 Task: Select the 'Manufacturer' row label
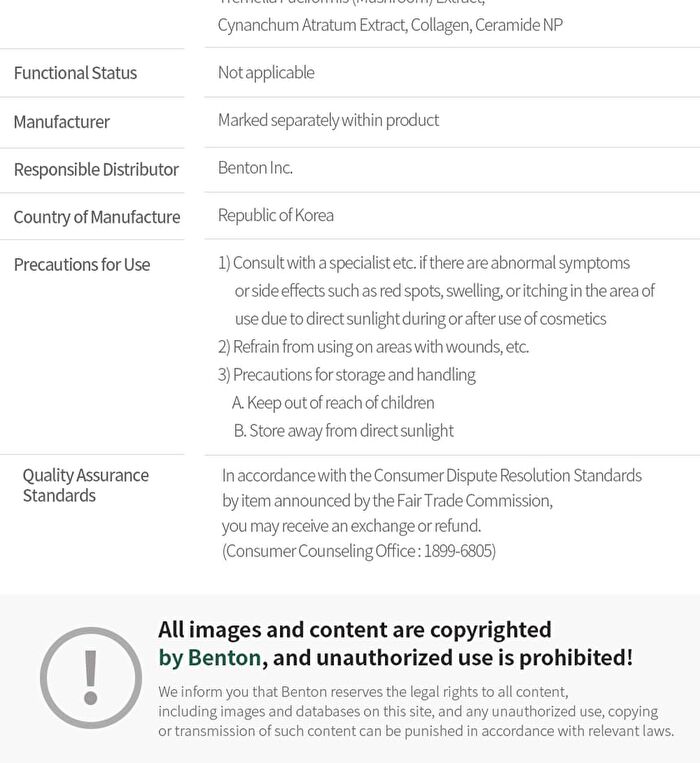pyautogui.click(x=62, y=122)
